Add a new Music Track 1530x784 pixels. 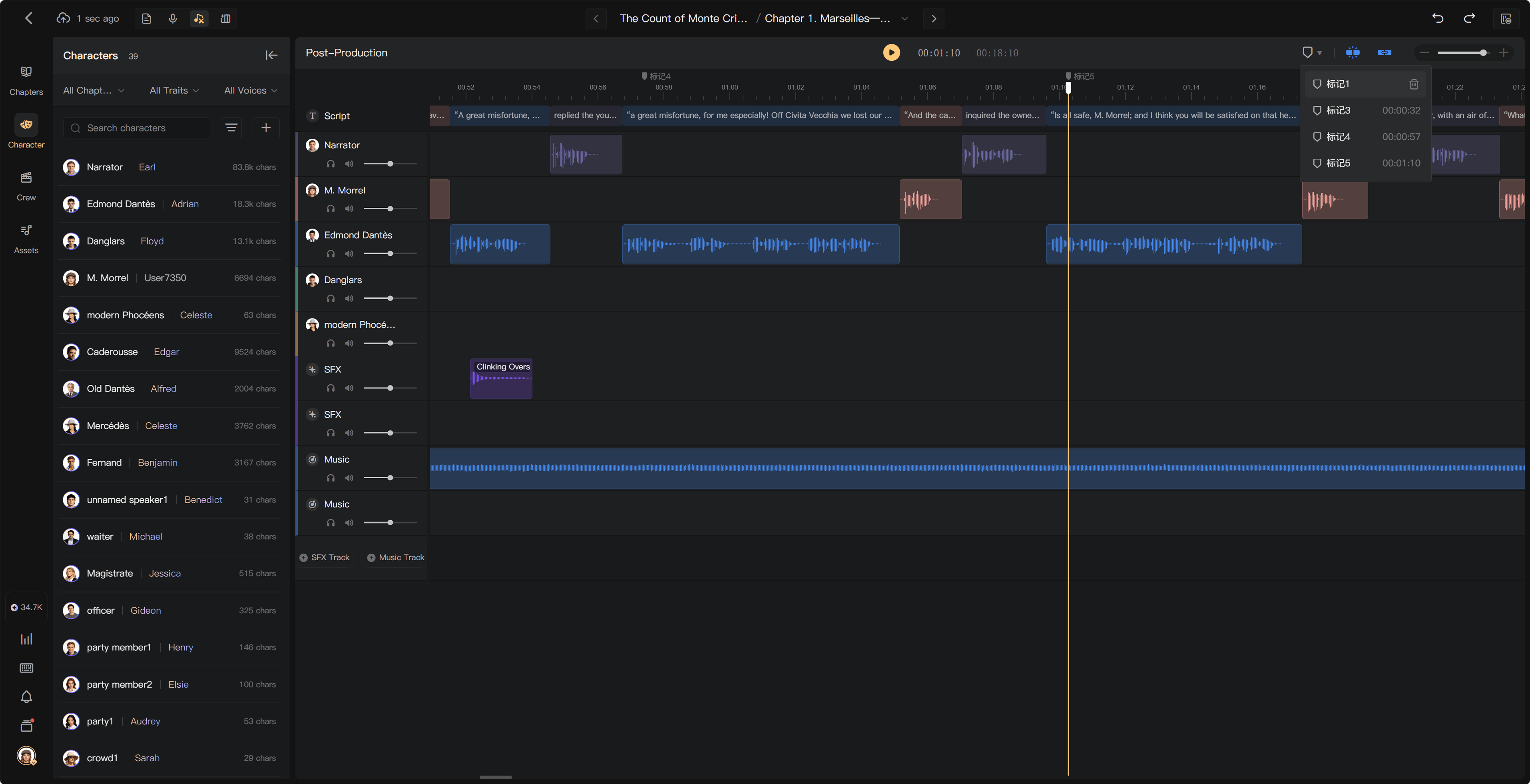pos(396,558)
